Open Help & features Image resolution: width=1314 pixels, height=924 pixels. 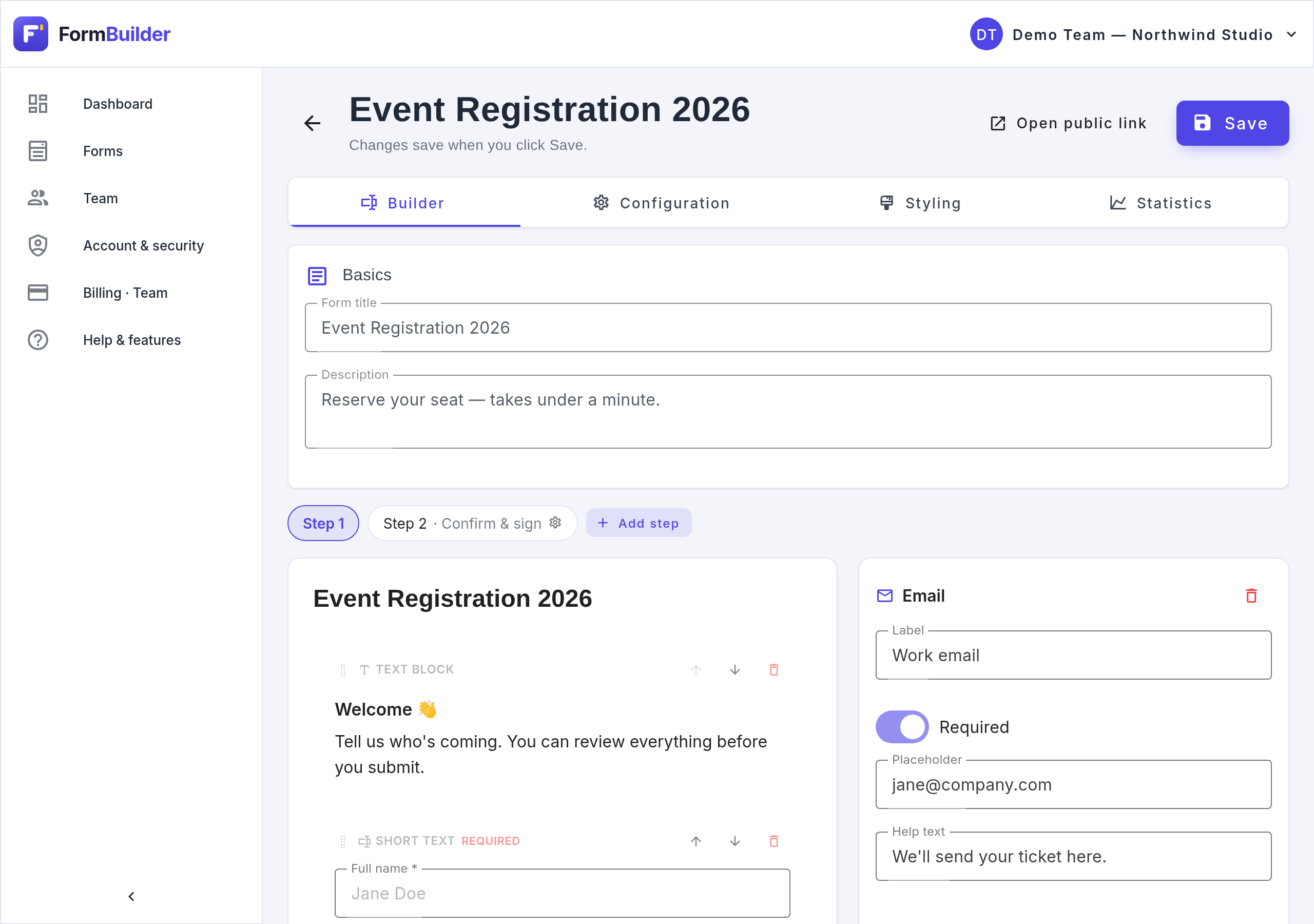131,340
